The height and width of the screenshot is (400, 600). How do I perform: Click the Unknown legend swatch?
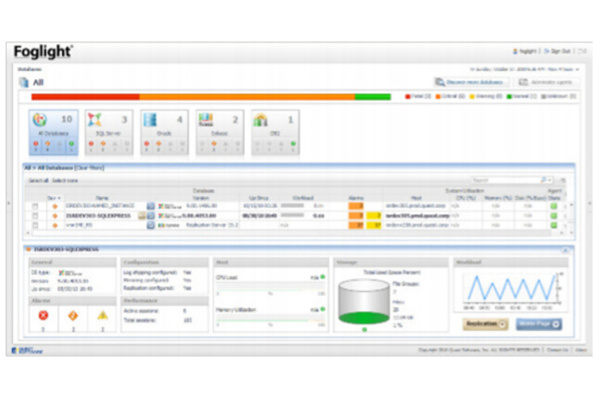(544, 96)
